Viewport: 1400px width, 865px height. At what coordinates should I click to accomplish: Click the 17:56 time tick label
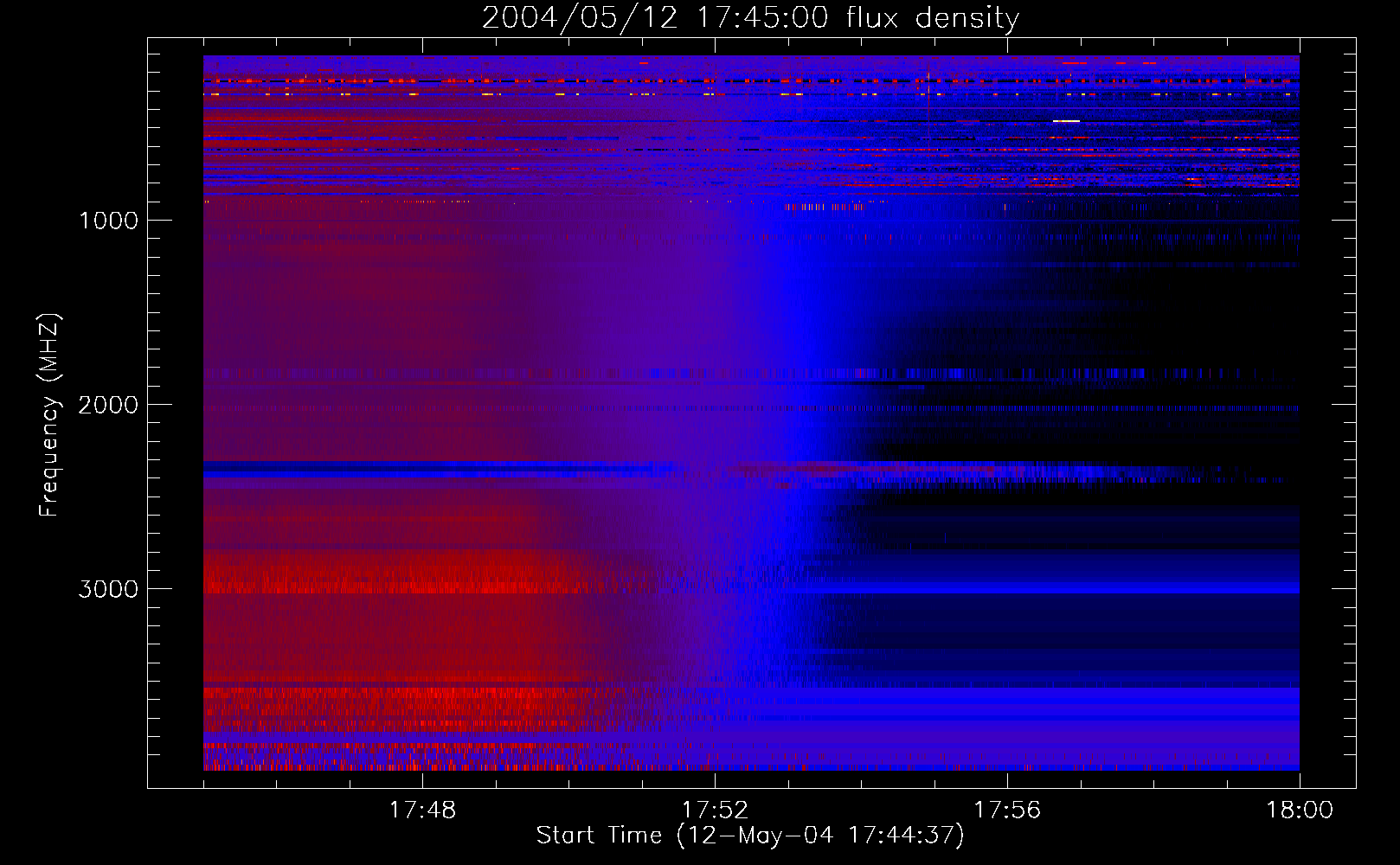(1007, 811)
